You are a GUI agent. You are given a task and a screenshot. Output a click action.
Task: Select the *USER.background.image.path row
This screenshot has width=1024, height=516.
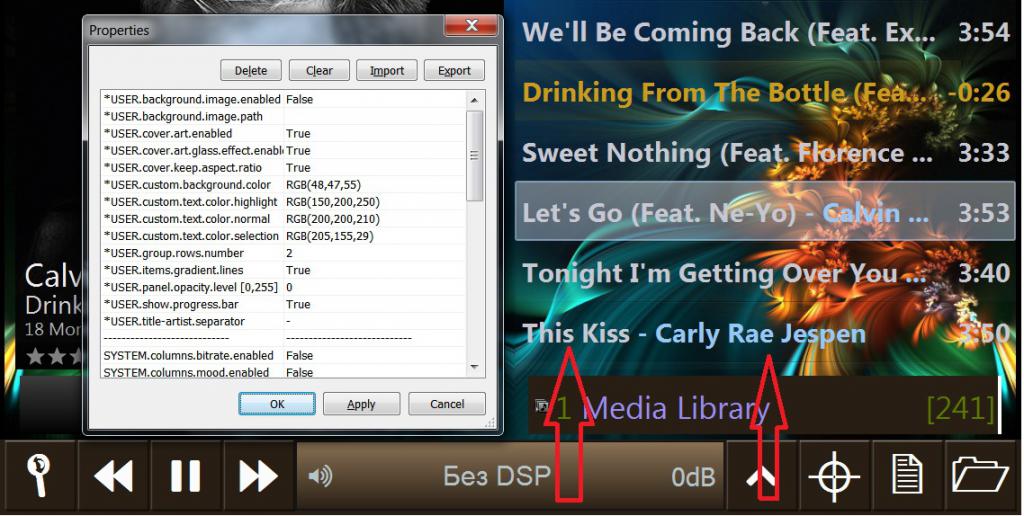[283, 116]
